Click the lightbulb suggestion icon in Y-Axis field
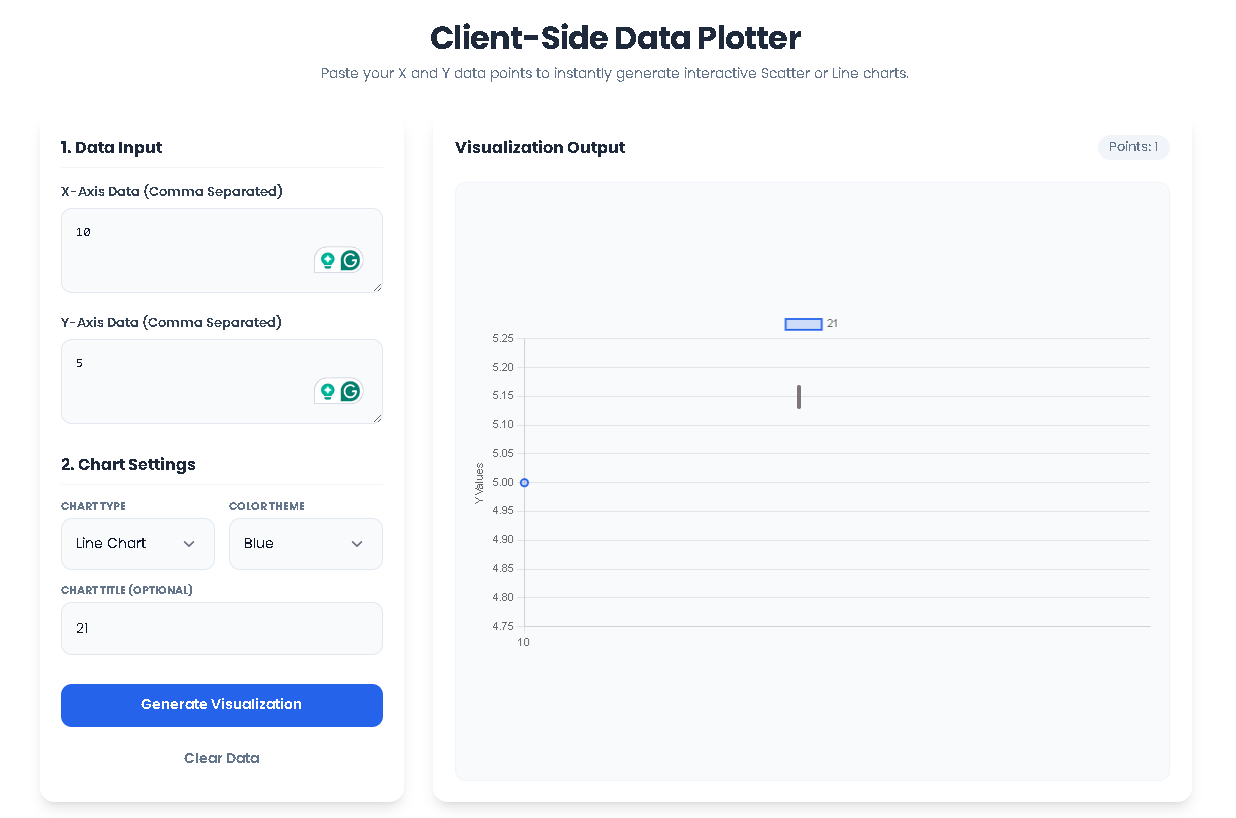Image resolution: width=1236 pixels, height=818 pixels. pyautogui.click(x=328, y=391)
